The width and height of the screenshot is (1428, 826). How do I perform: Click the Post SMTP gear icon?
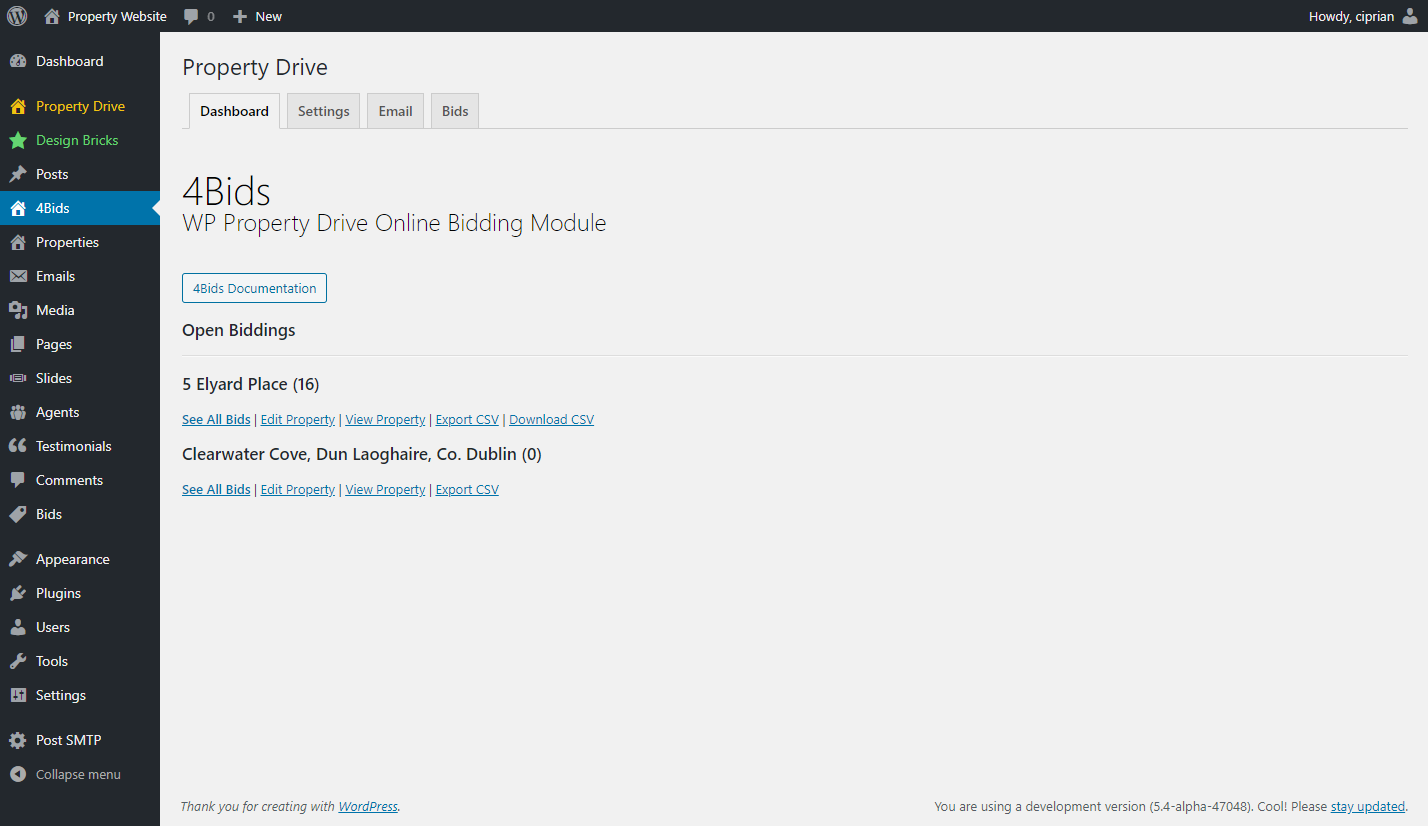pyautogui.click(x=18, y=740)
